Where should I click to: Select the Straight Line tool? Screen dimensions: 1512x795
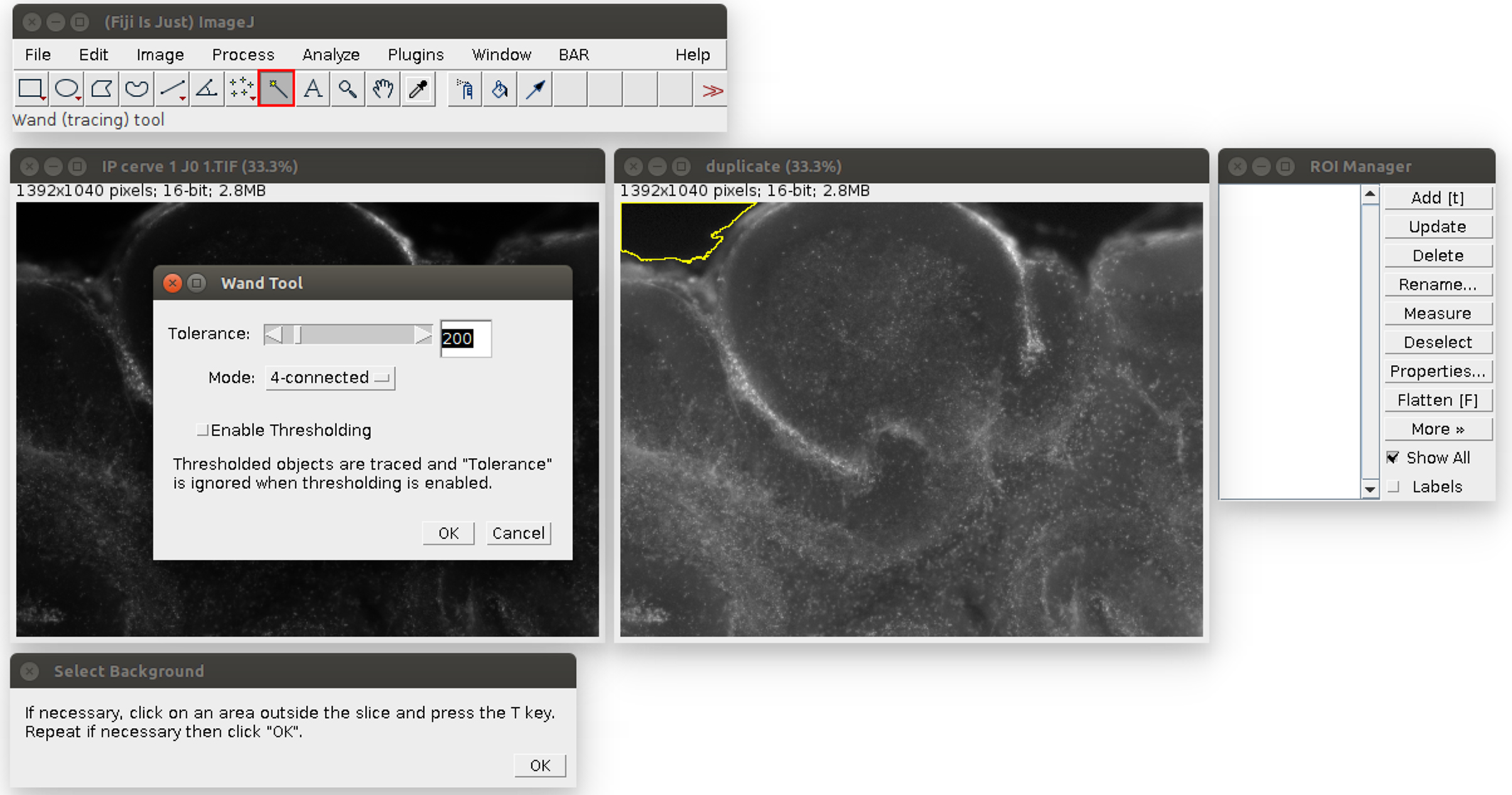(x=172, y=90)
